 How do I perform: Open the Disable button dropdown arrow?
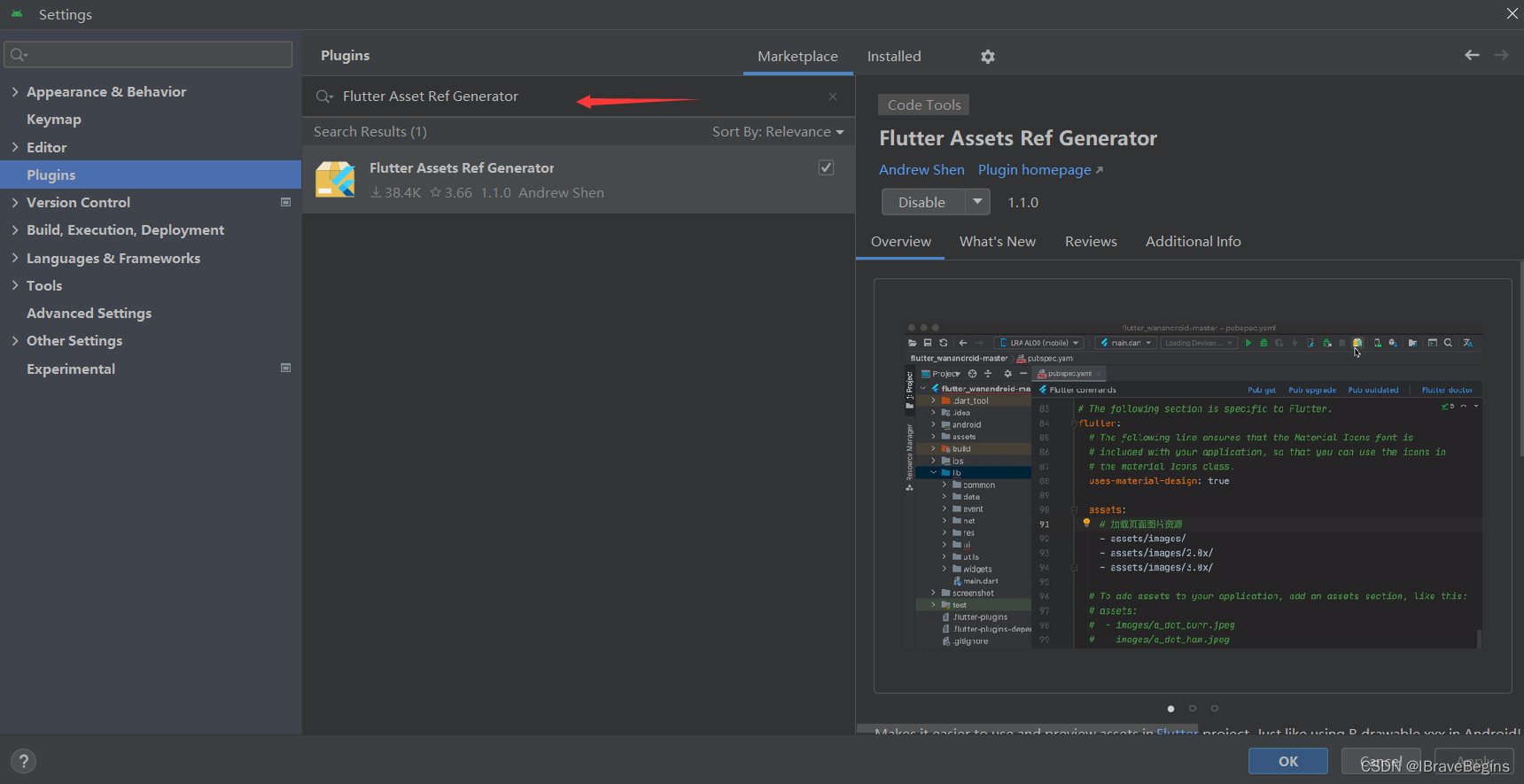(977, 201)
